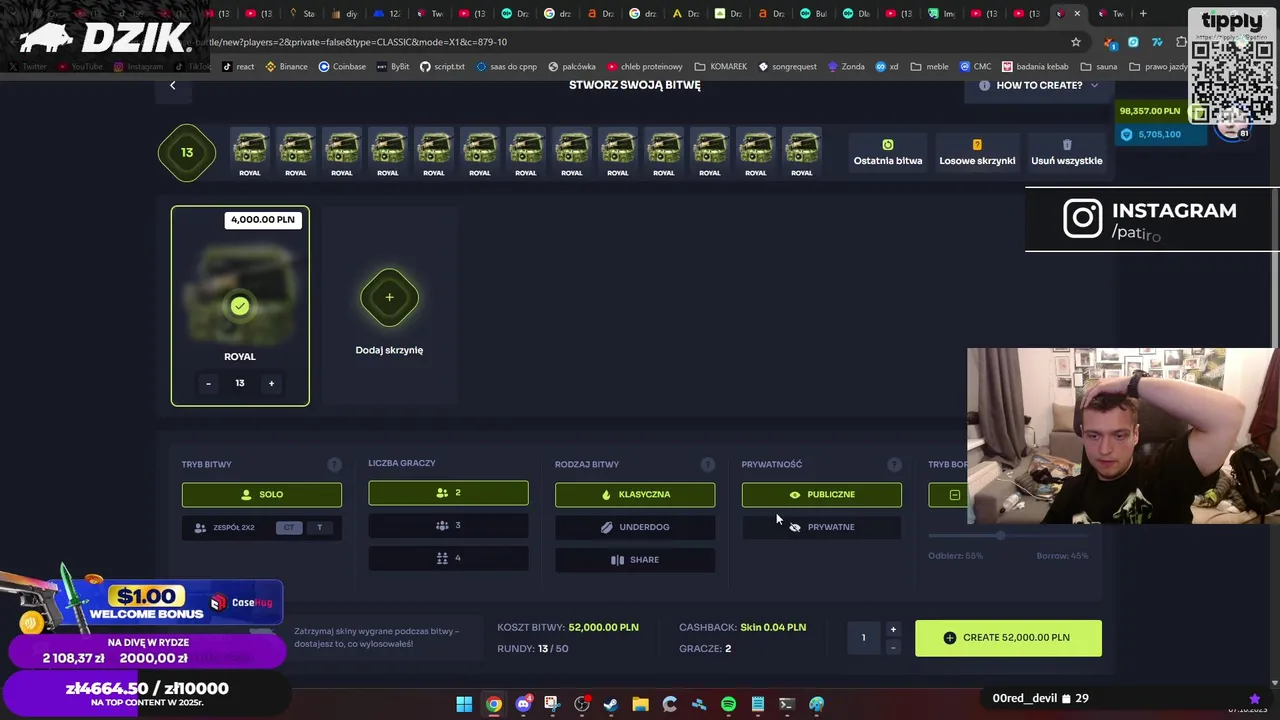Open the Ostatnia bitwa option
Image resolution: width=1280 pixels, height=720 pixels.
[888, 152]
